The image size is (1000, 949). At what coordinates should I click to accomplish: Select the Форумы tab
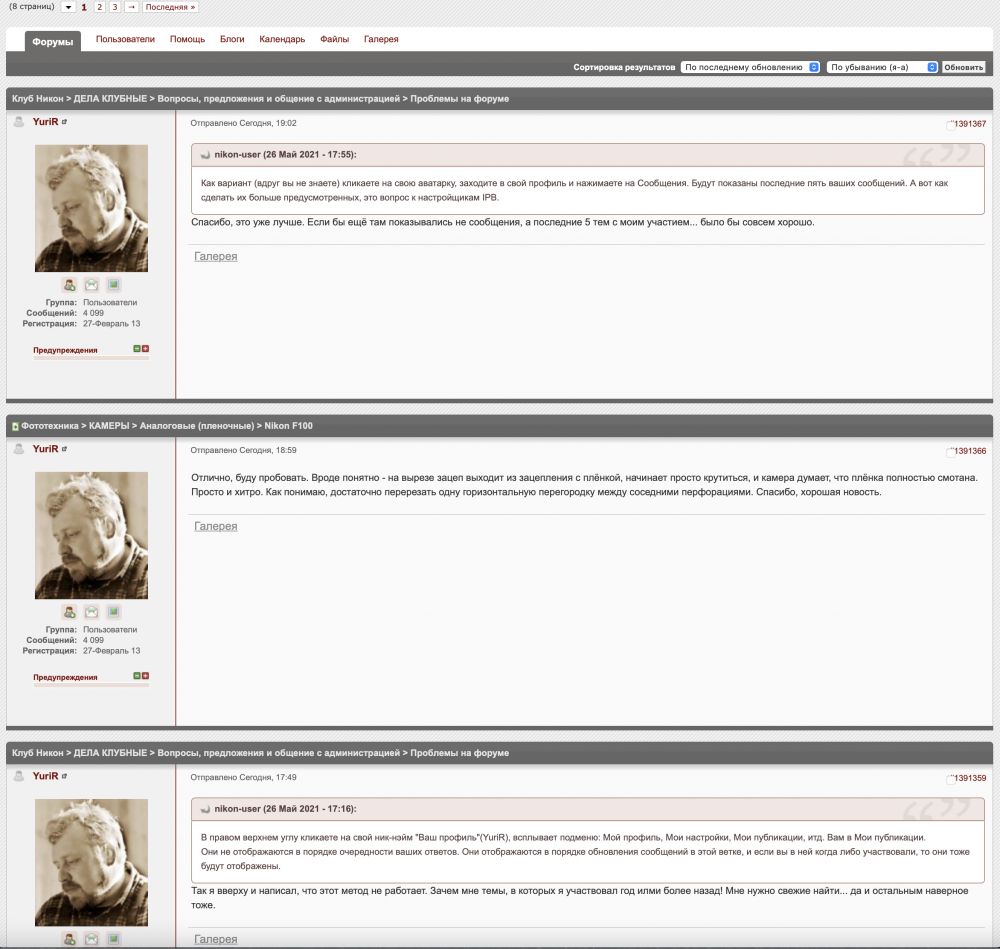(x=53, y=41)
